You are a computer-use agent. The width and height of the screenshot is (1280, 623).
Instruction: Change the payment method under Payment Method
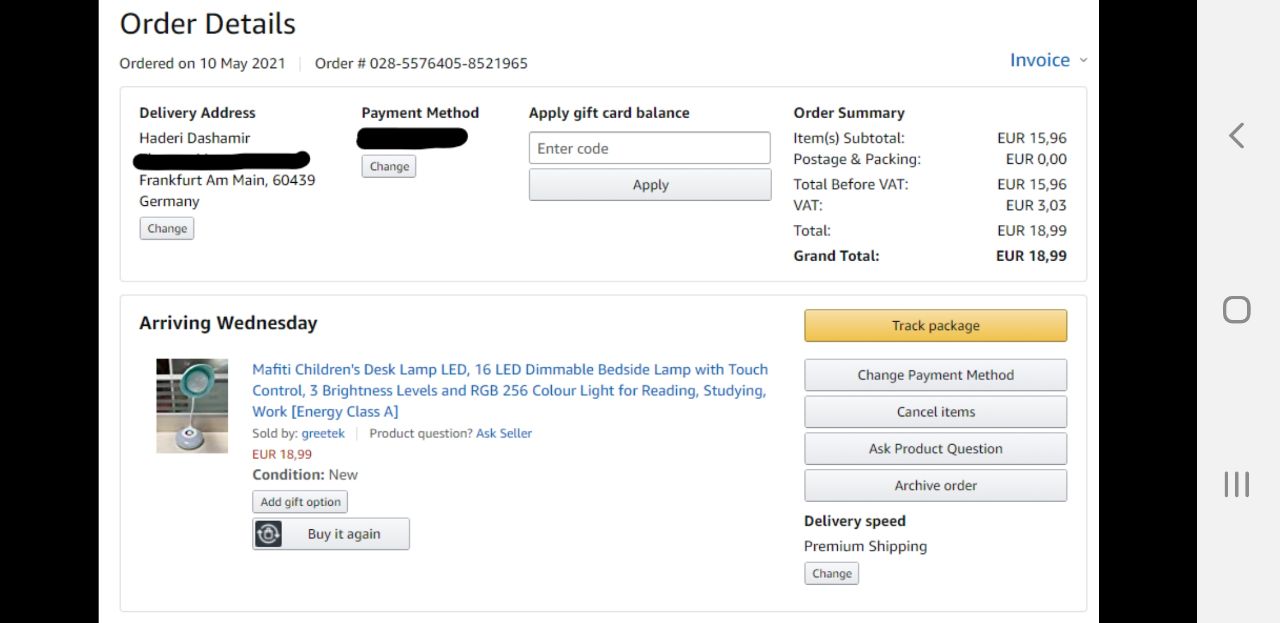point(389,167)
